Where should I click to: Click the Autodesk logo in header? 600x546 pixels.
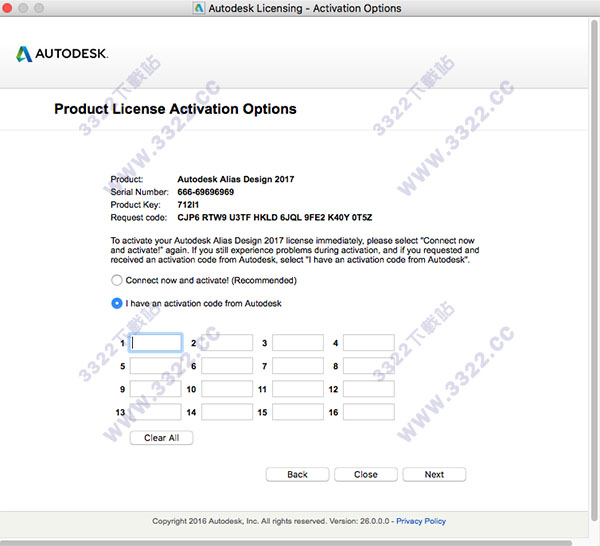pos(62,53)
